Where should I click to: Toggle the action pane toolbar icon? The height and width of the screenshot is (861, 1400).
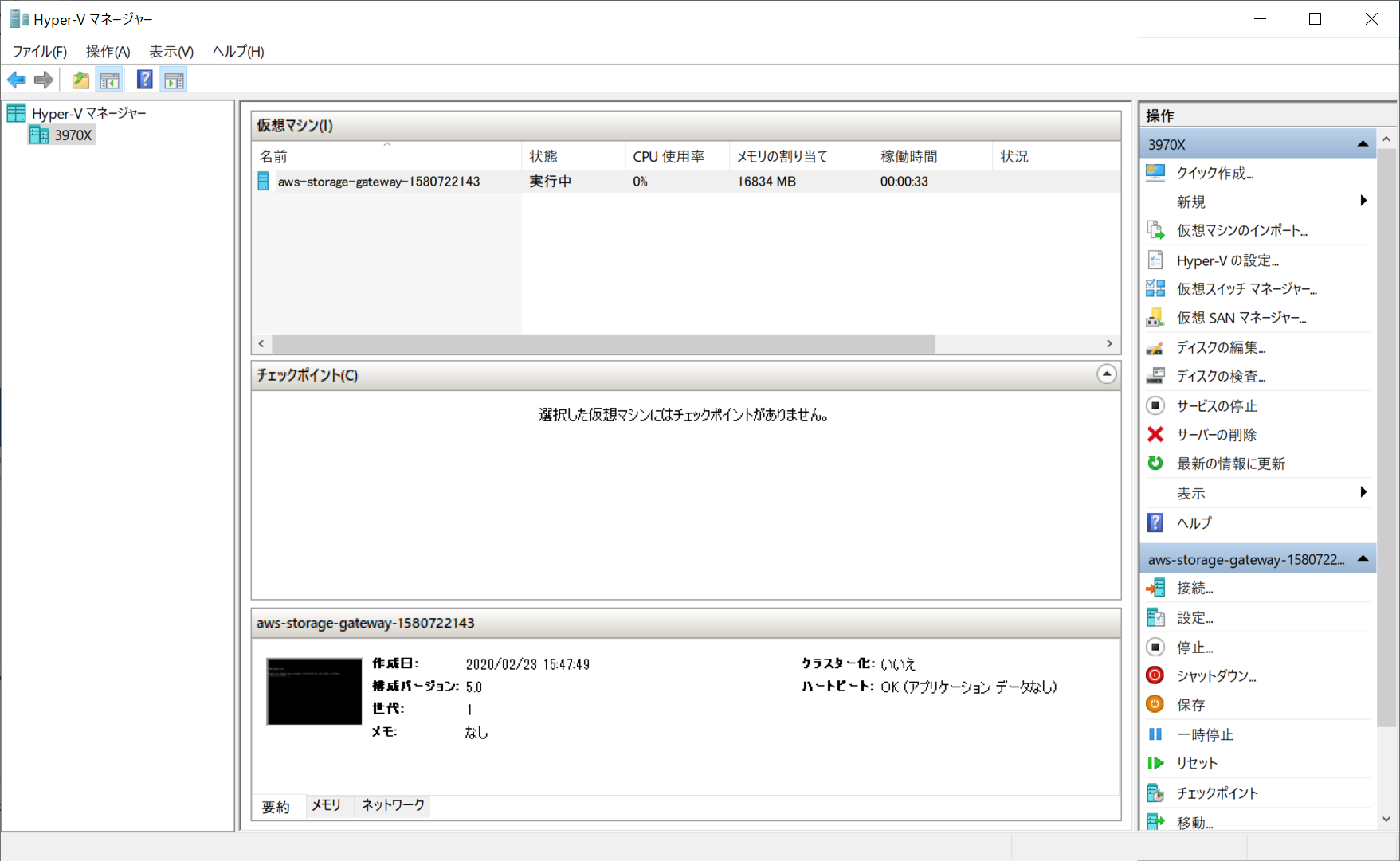(x=174, y=80)
